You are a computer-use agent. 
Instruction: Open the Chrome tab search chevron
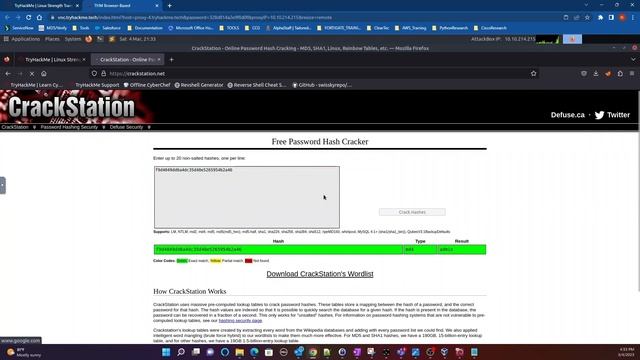[586, 5]
